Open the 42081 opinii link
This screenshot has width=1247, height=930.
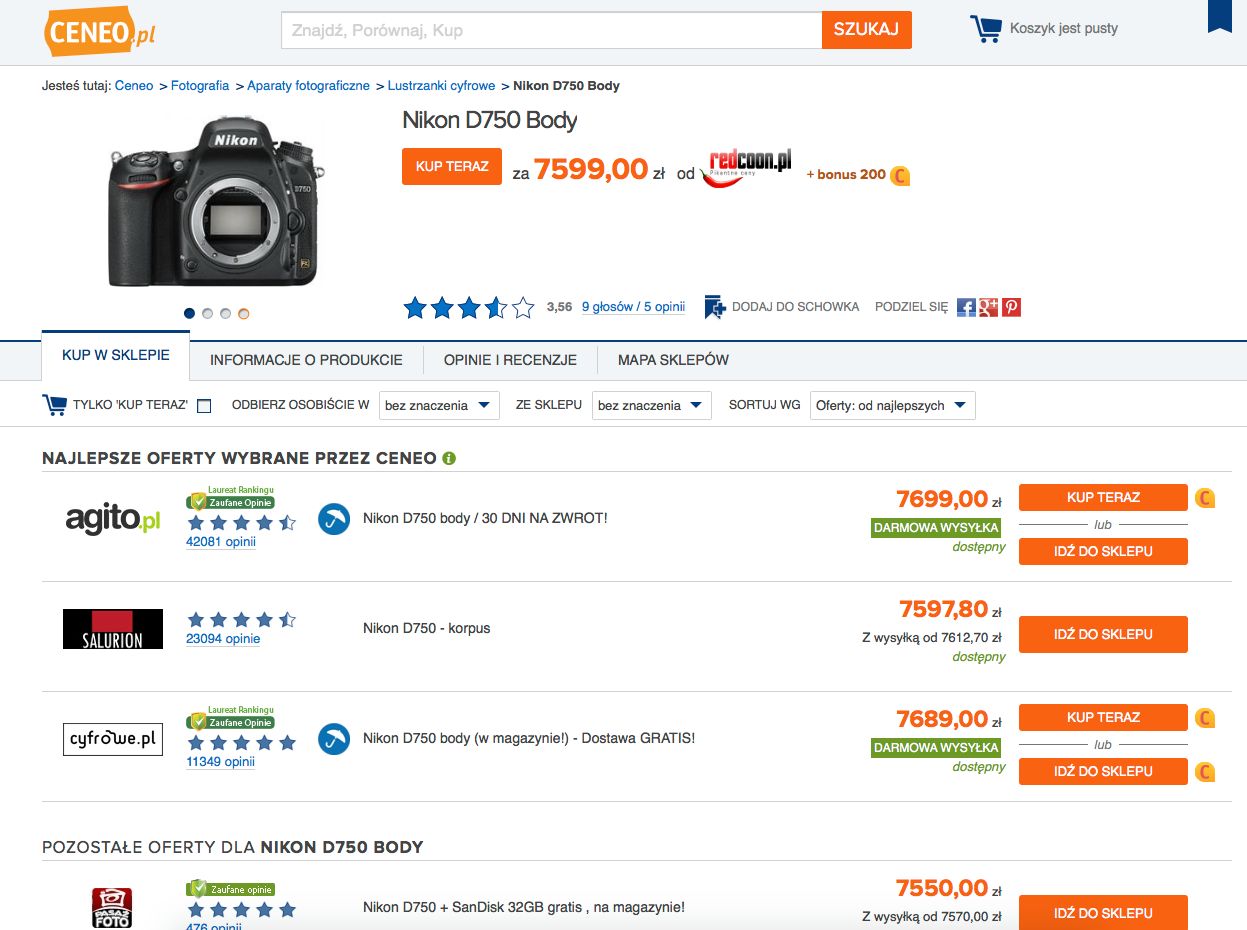(221, 542)
